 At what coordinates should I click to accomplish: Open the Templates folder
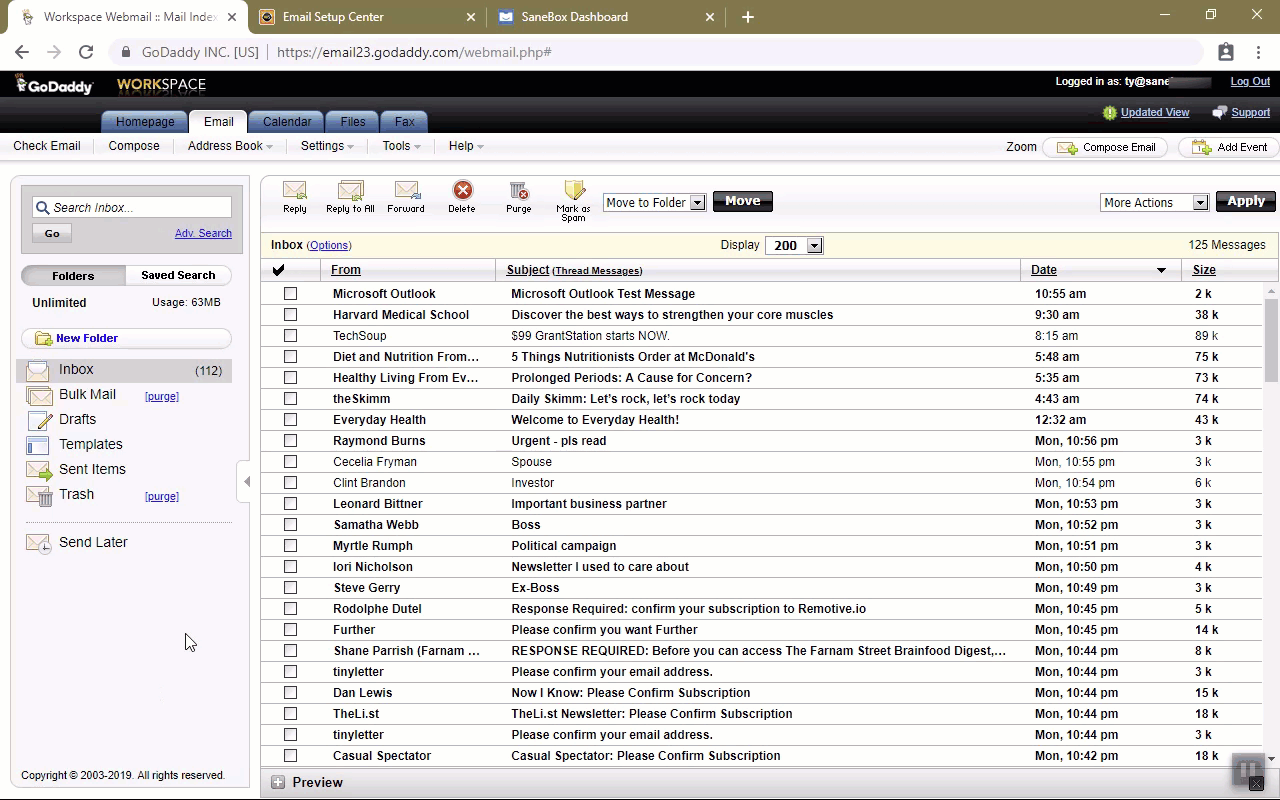click(90, 444)
